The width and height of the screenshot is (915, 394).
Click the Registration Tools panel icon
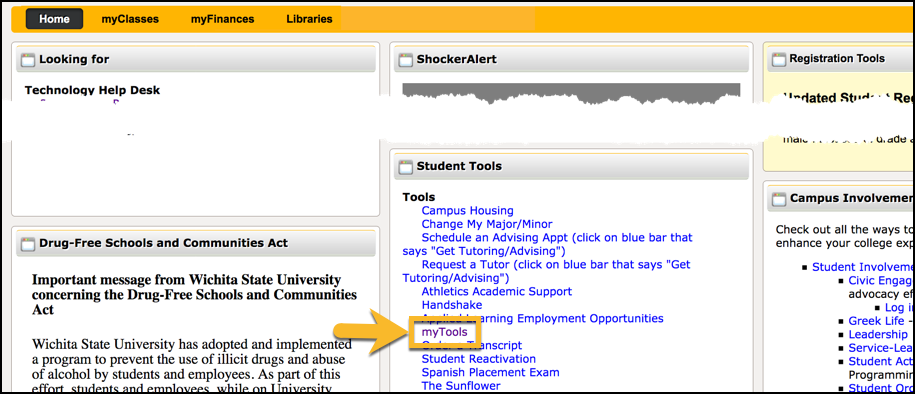(x=778, y=60)
